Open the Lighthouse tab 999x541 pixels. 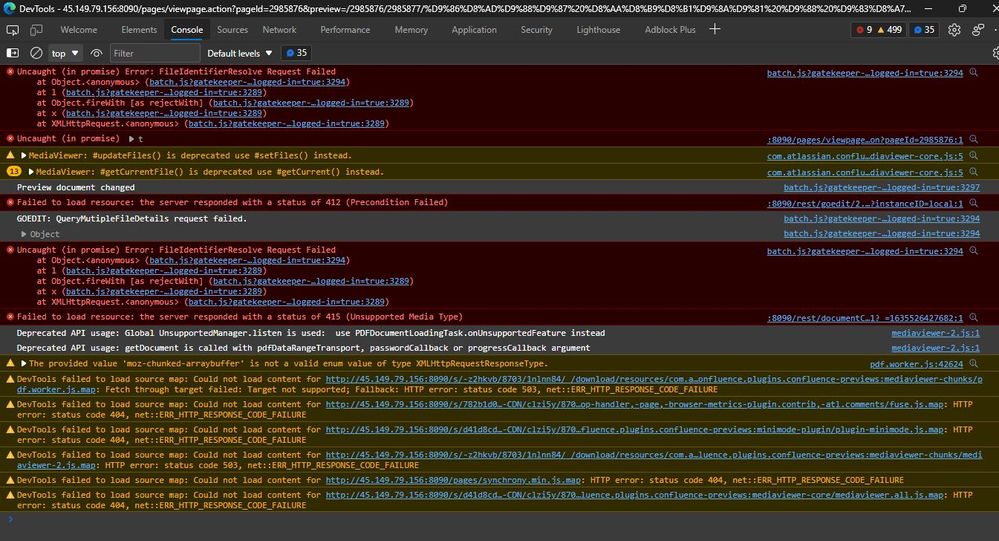pos(598,30)
